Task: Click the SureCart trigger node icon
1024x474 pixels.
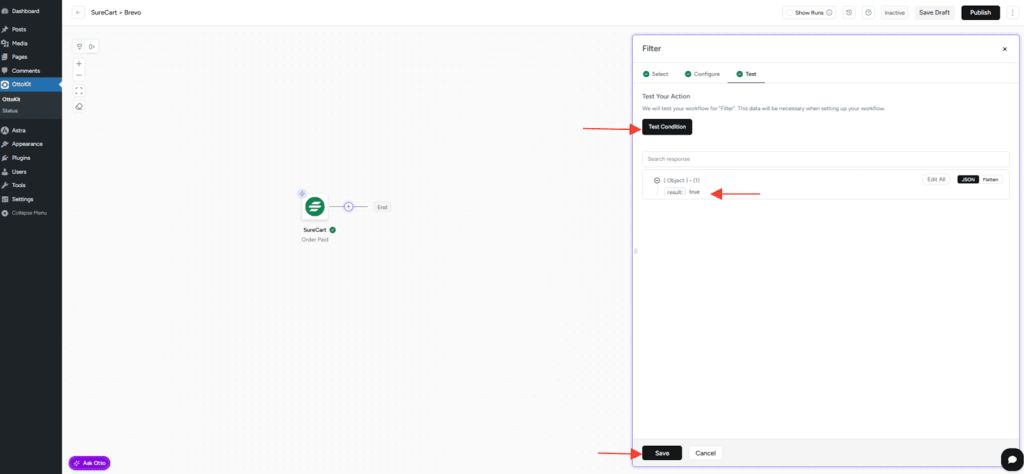Action: (x=315, y=207)
